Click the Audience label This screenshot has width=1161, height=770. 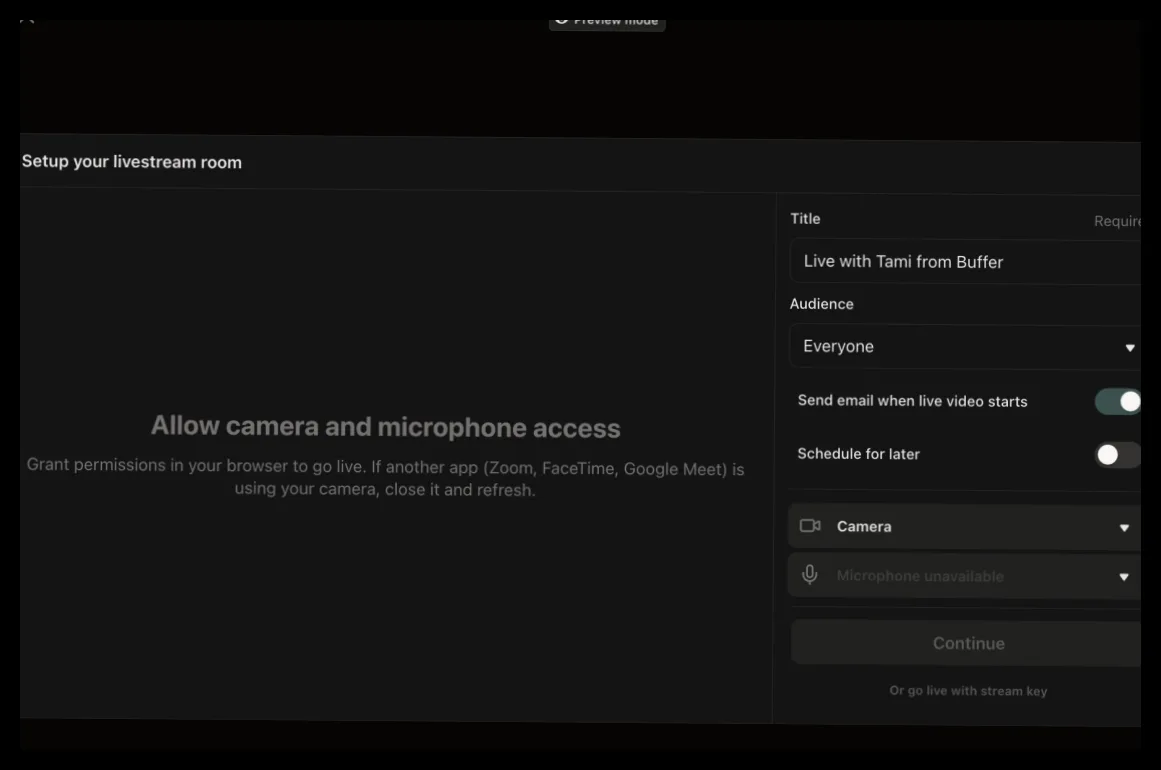(822, 304)
